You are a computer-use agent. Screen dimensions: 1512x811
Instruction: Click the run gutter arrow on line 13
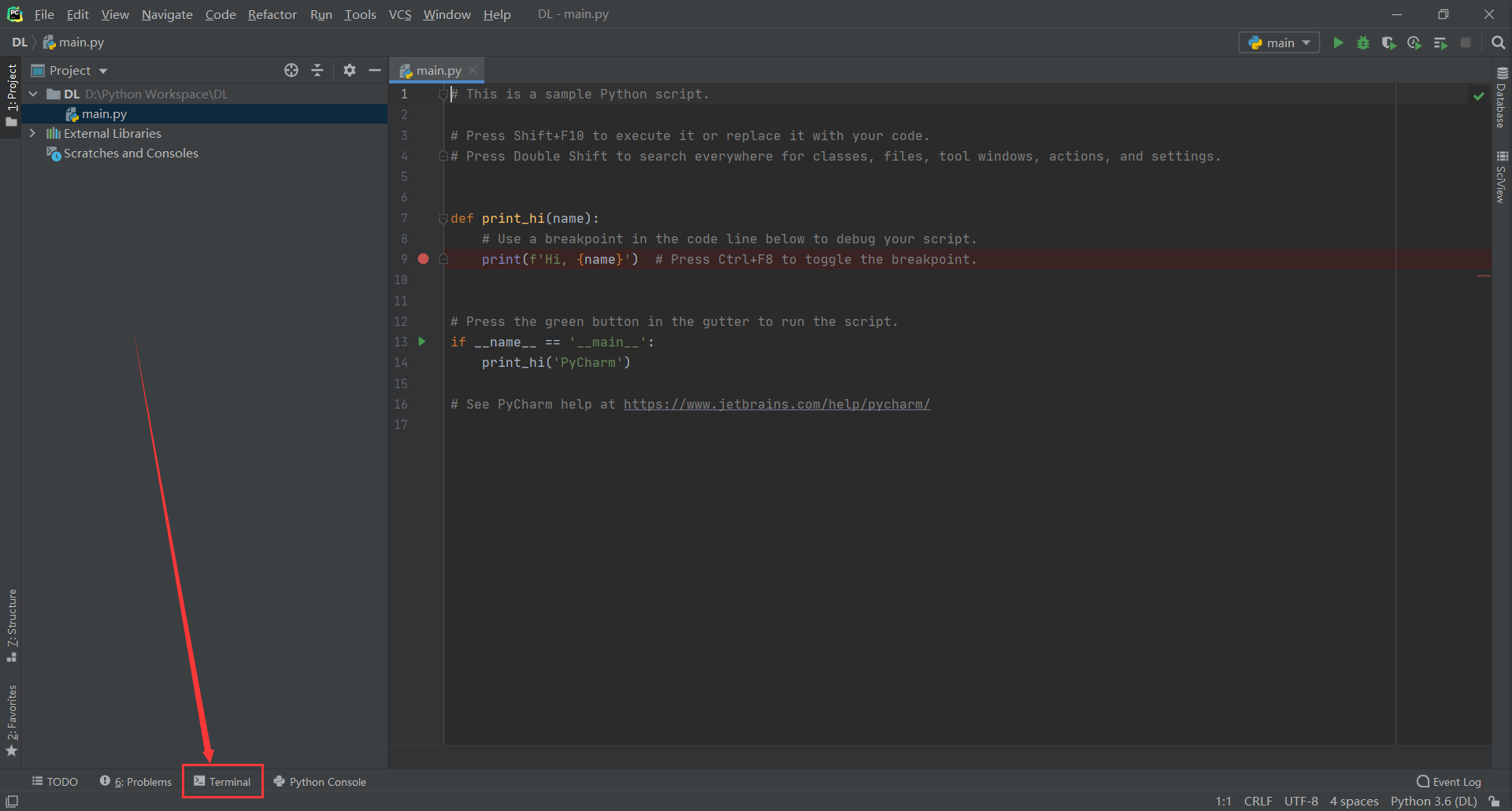(422, 342)
